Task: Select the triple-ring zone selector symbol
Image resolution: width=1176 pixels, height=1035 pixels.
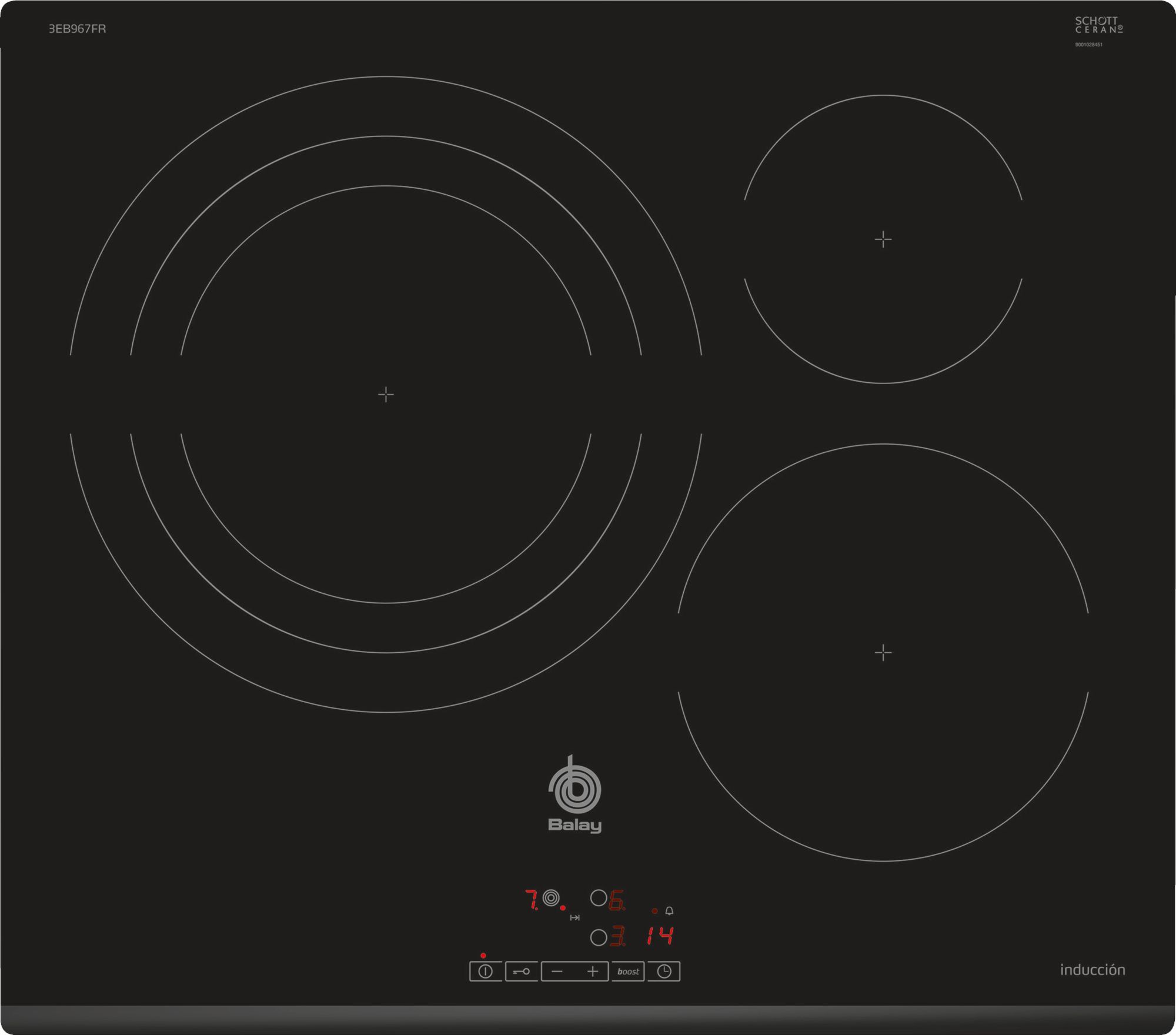Action: (x=551, y=898)
